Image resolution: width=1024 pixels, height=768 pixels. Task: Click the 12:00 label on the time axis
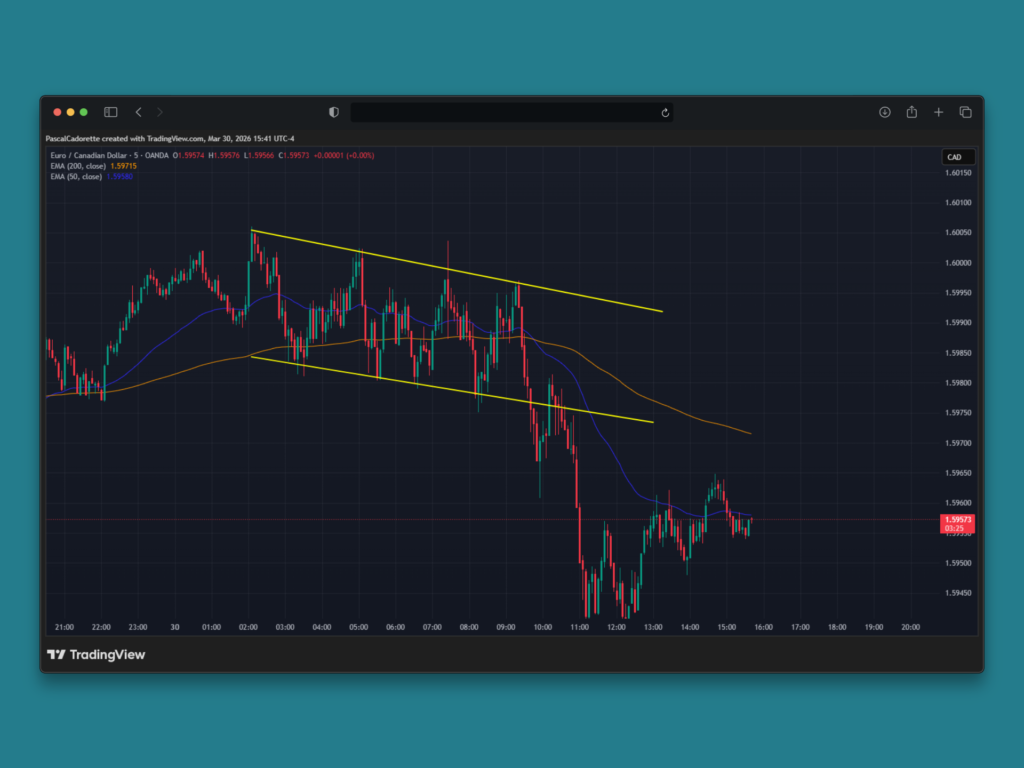pyautogui.click(x=616, y=627)
